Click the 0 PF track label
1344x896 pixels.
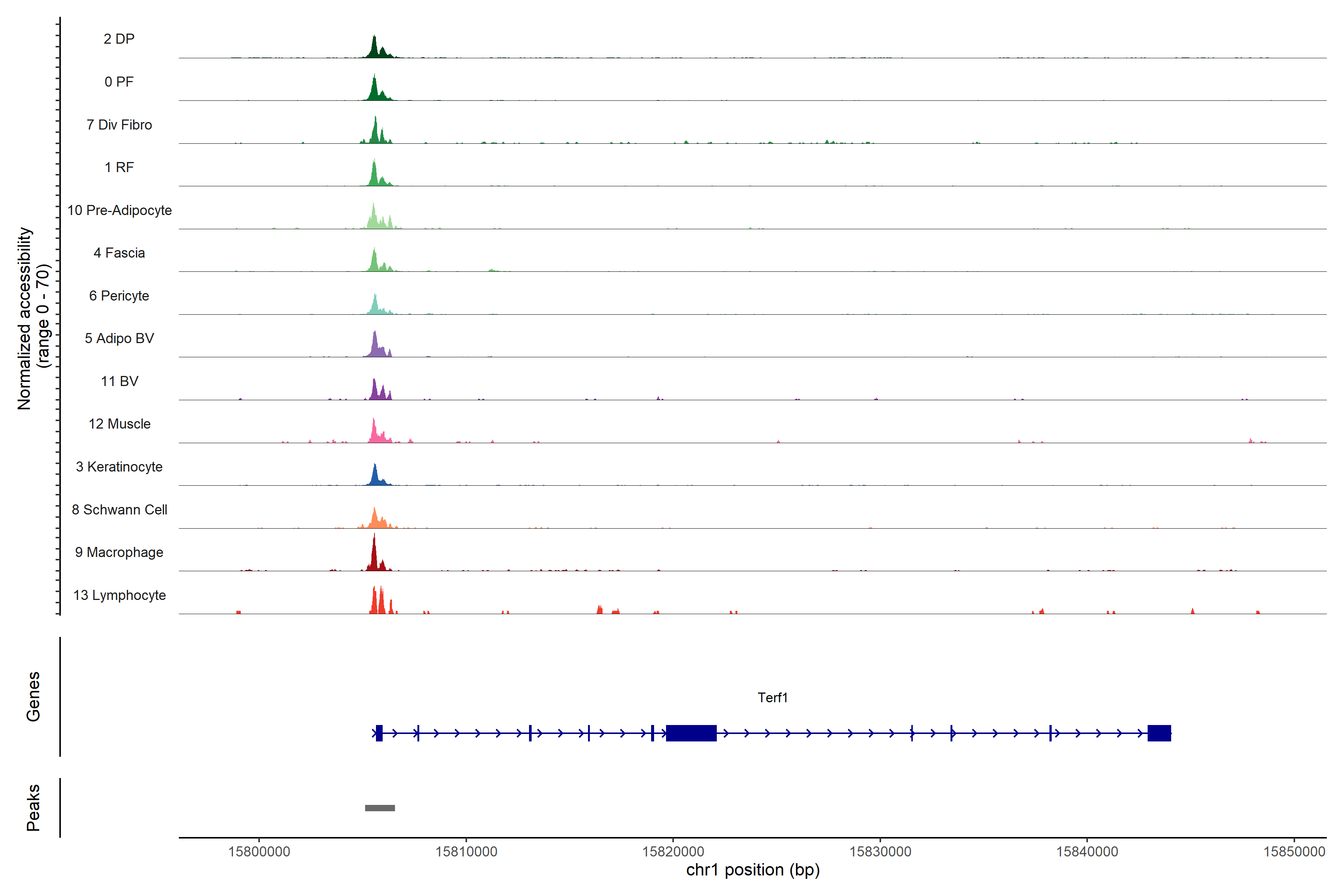[119, 82]
